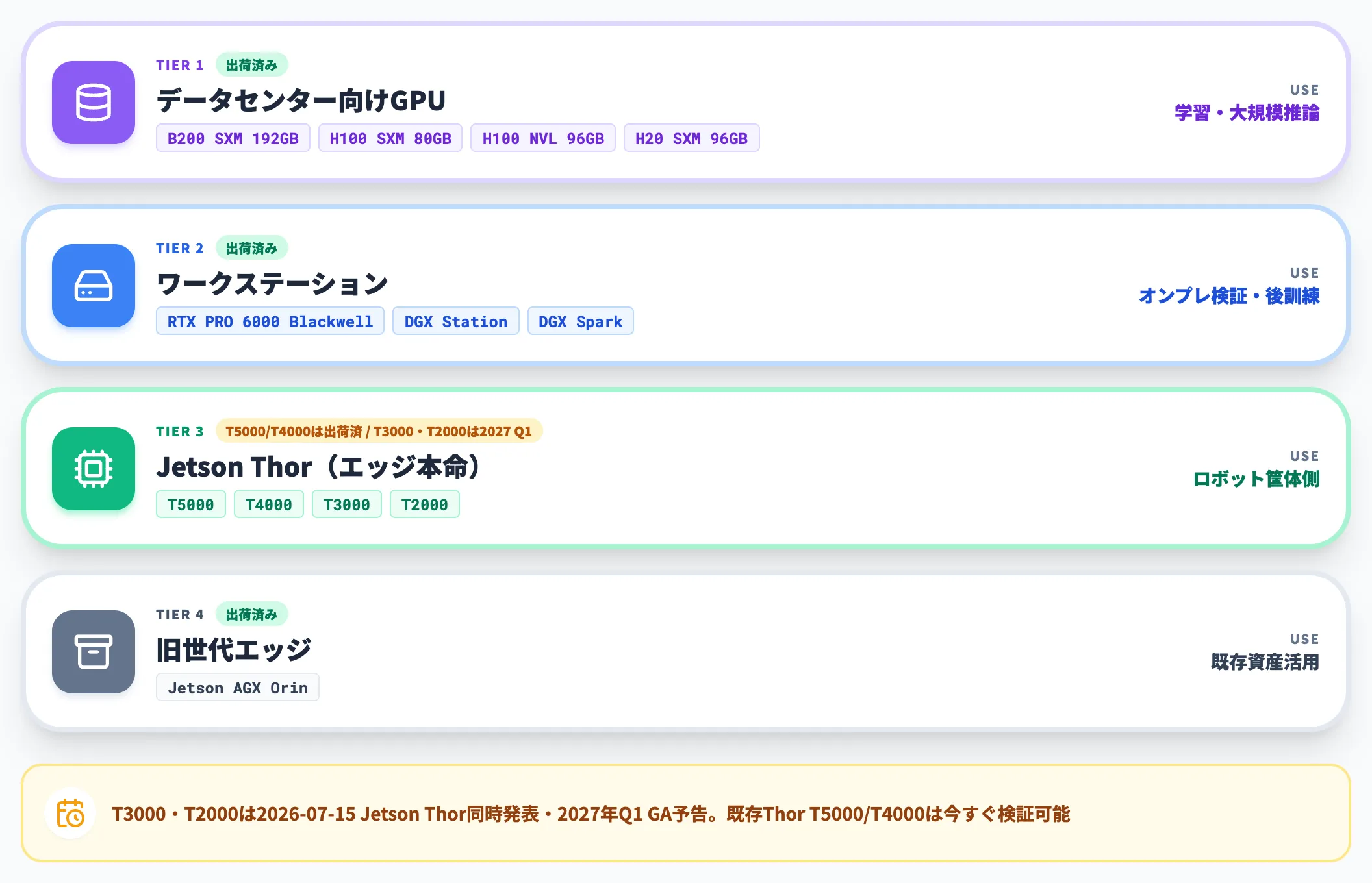Select the DGX Spark tag

pos(581,321)
